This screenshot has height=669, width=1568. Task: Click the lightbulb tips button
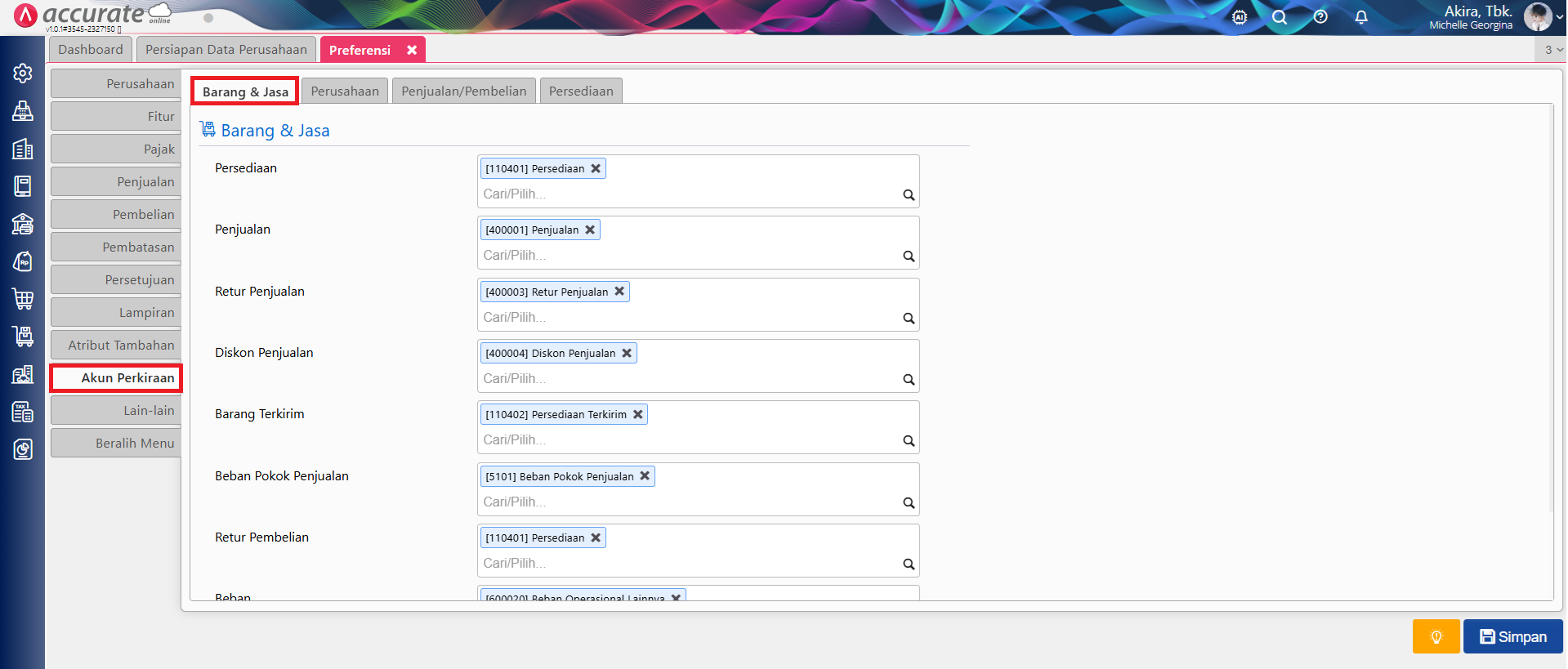click(x=1435, y=636)
